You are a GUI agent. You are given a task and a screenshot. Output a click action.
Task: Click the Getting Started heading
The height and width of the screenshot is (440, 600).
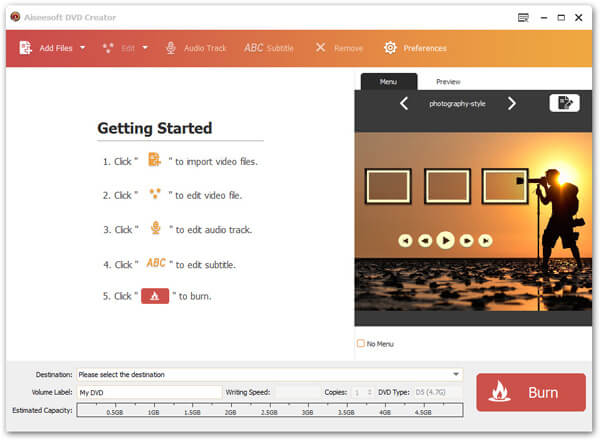click(x=155, y=128)
